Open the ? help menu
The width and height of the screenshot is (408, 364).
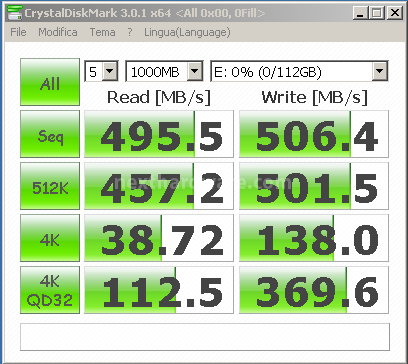[x=130, y=32]
